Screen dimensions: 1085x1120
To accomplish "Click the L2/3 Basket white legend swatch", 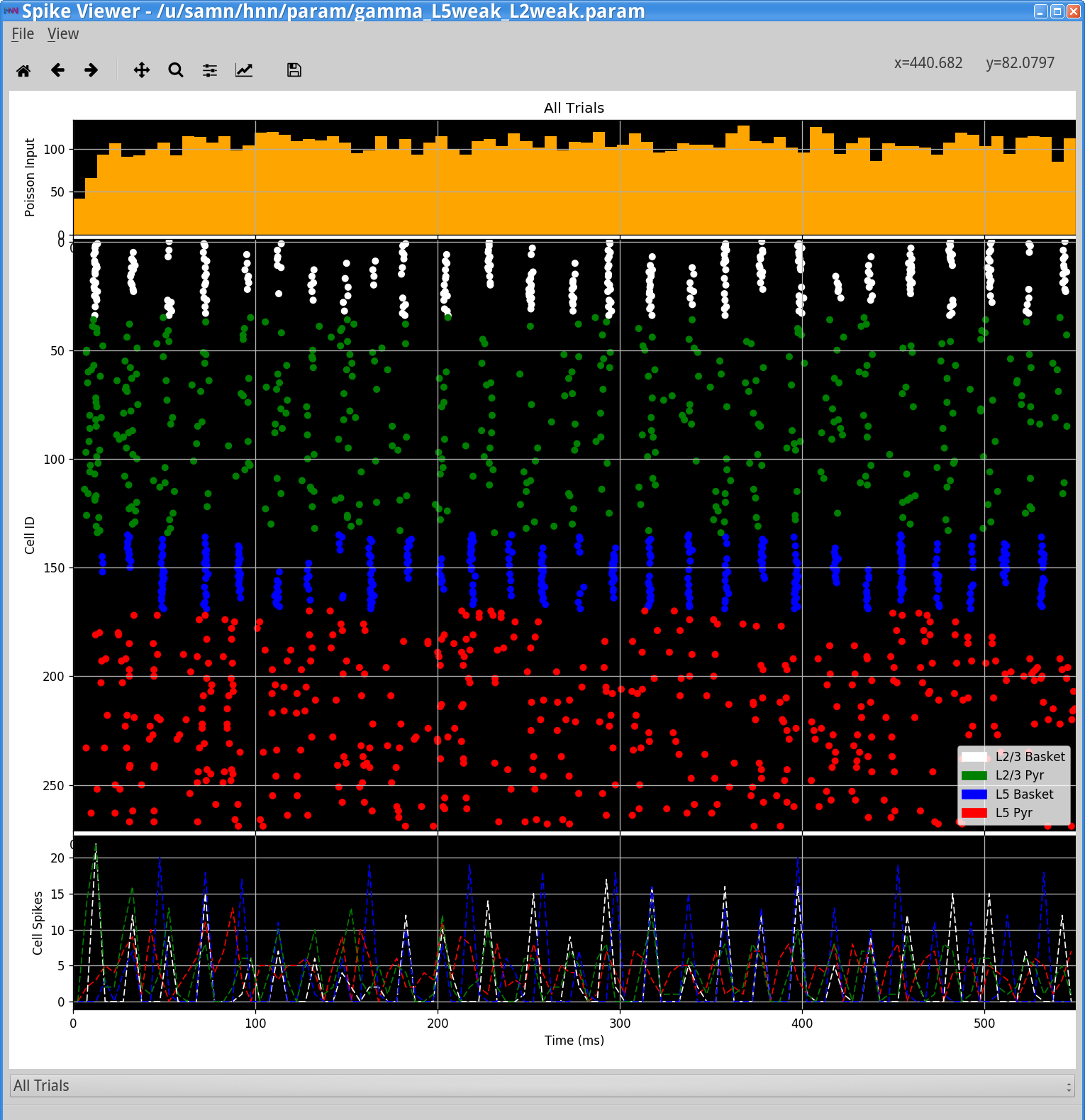I will [x=974, y=757].
